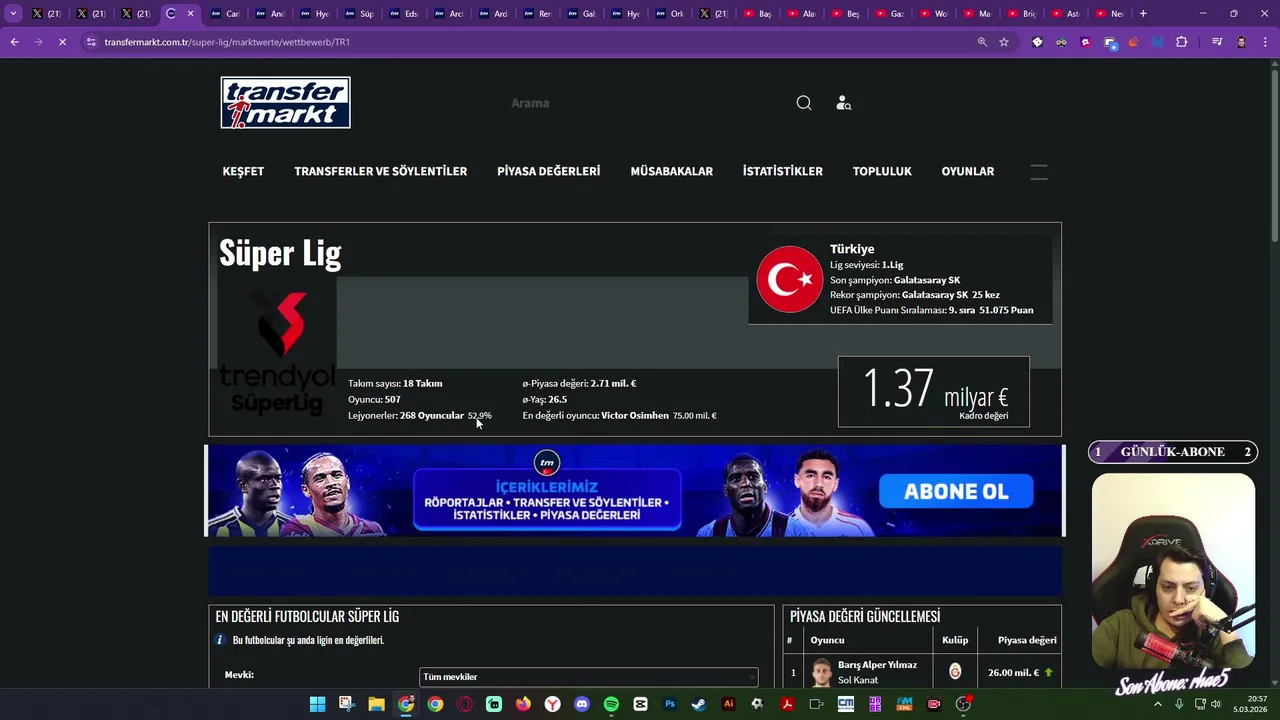Click the browser back arrow

[14, 42]
